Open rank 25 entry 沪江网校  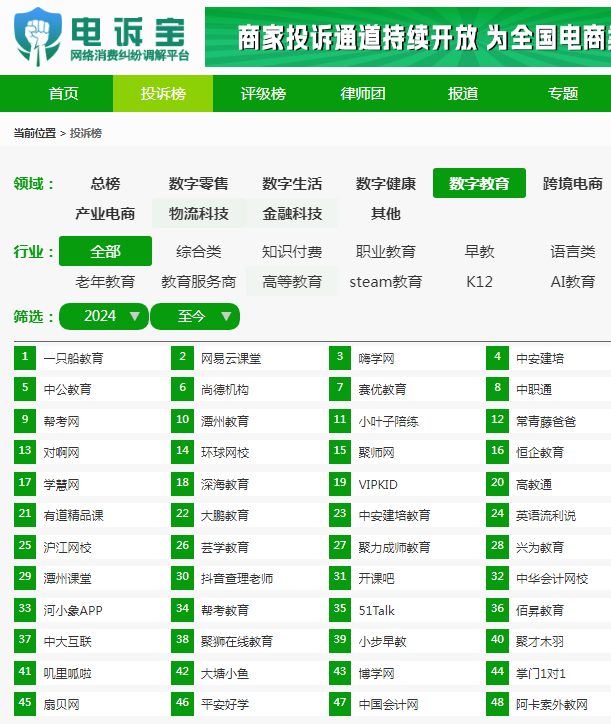point(67,547)
